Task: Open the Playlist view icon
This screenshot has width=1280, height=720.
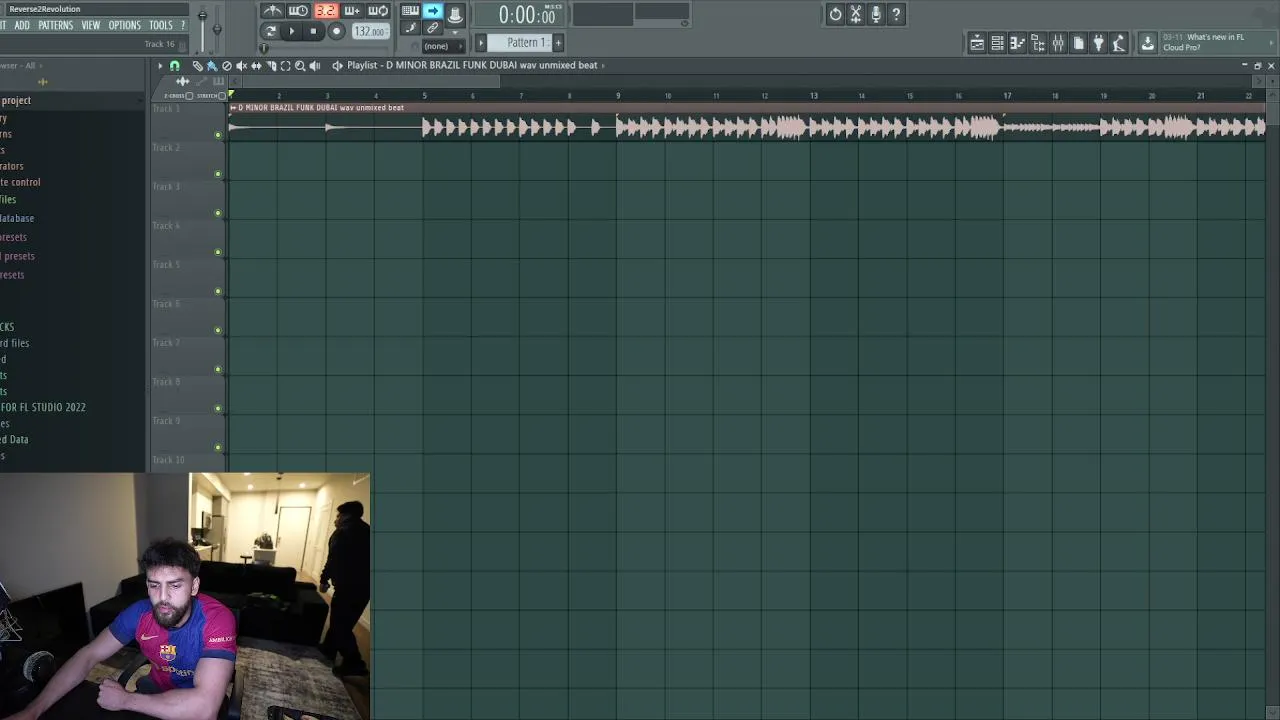Action: 977,43
